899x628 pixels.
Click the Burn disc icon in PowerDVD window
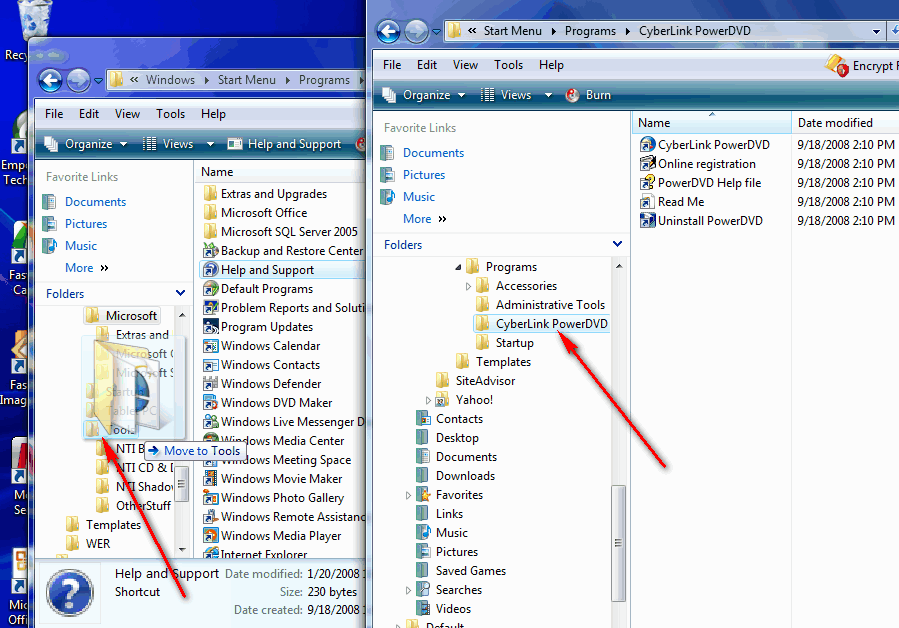coord(572,95)
